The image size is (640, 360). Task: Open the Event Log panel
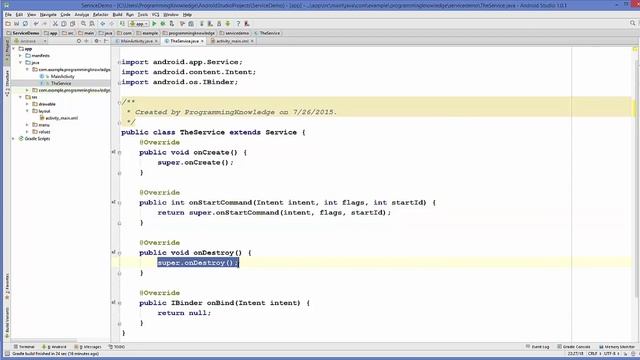click(538, 347)
